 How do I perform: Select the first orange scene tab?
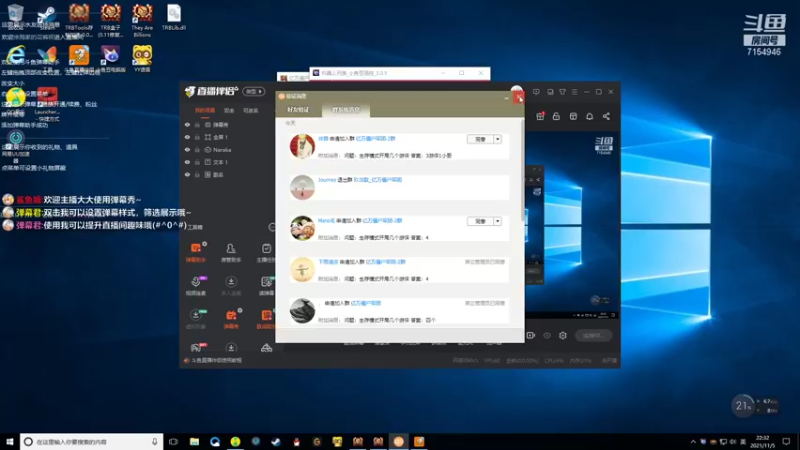tap(205, 111)
